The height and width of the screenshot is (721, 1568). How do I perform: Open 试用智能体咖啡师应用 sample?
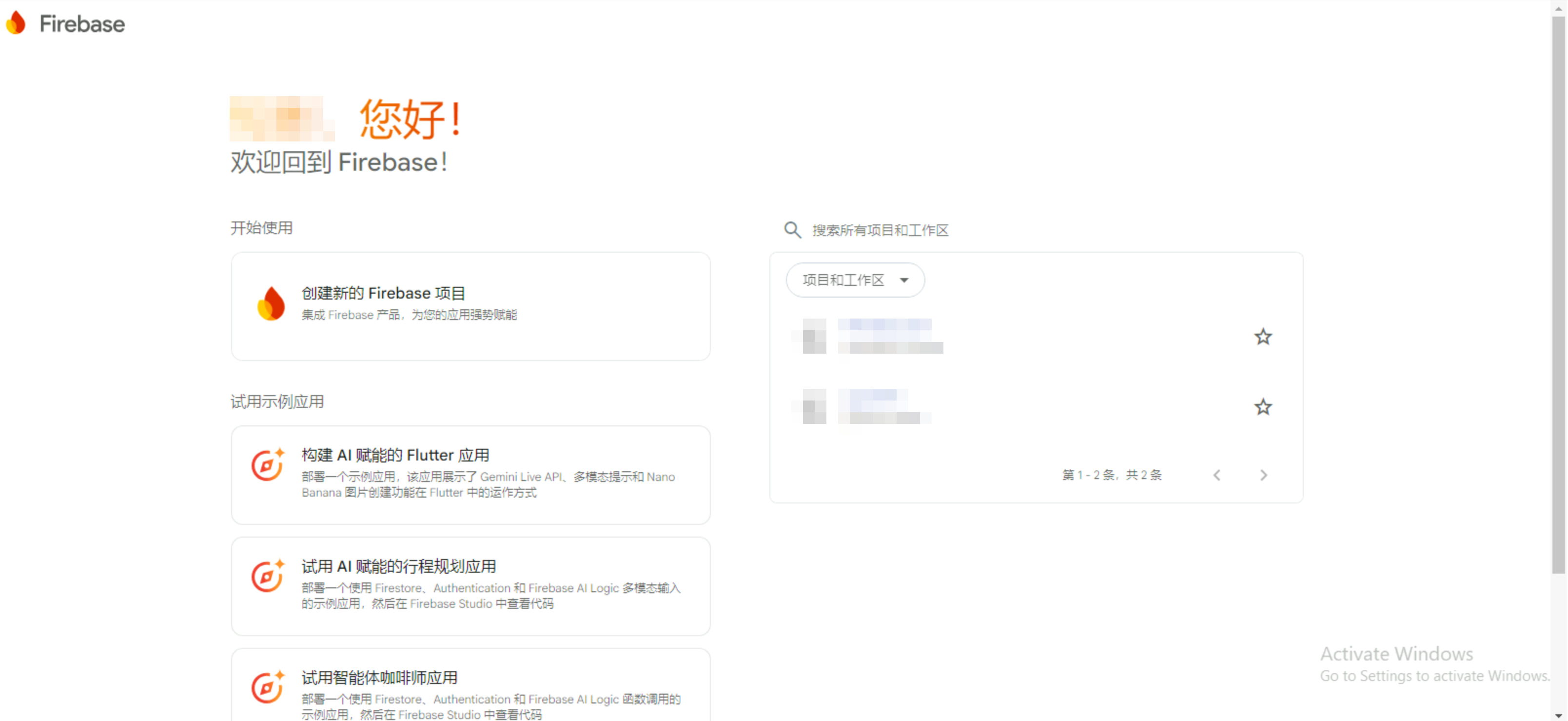pyautogui.click(x=379, y=678)
